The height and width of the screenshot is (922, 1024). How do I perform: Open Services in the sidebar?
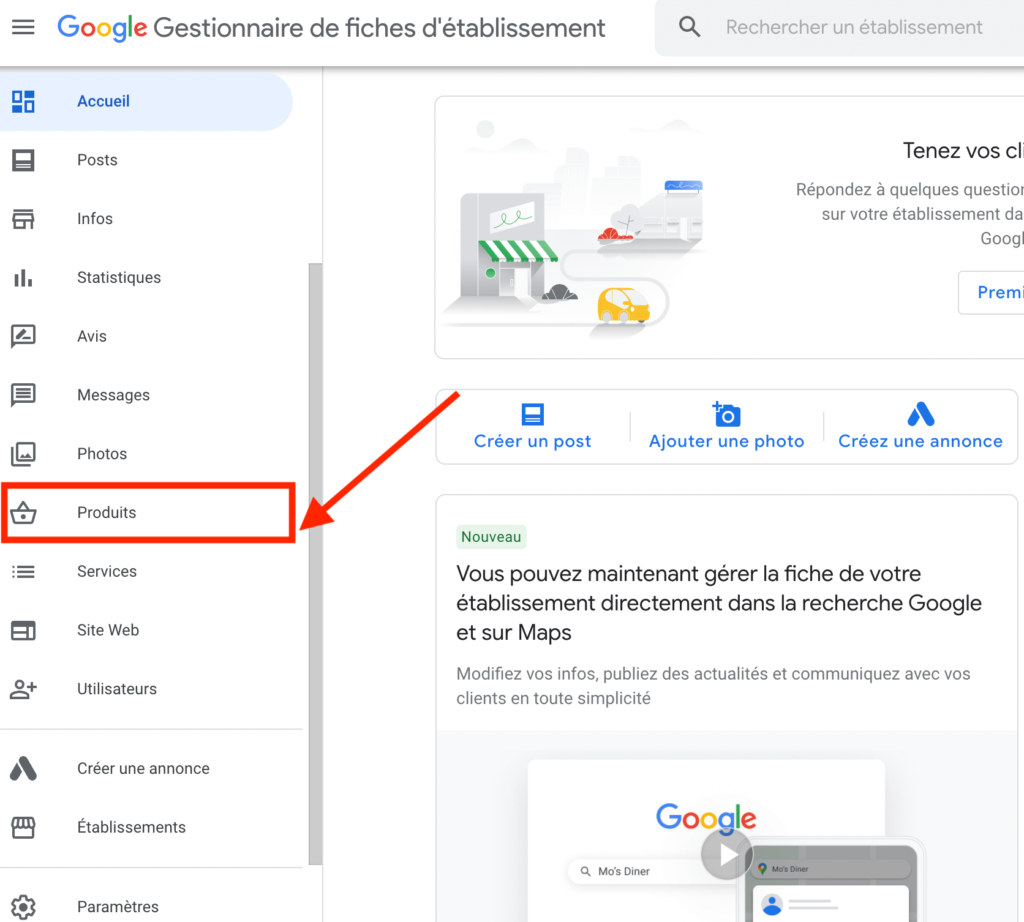coord(146,571)
